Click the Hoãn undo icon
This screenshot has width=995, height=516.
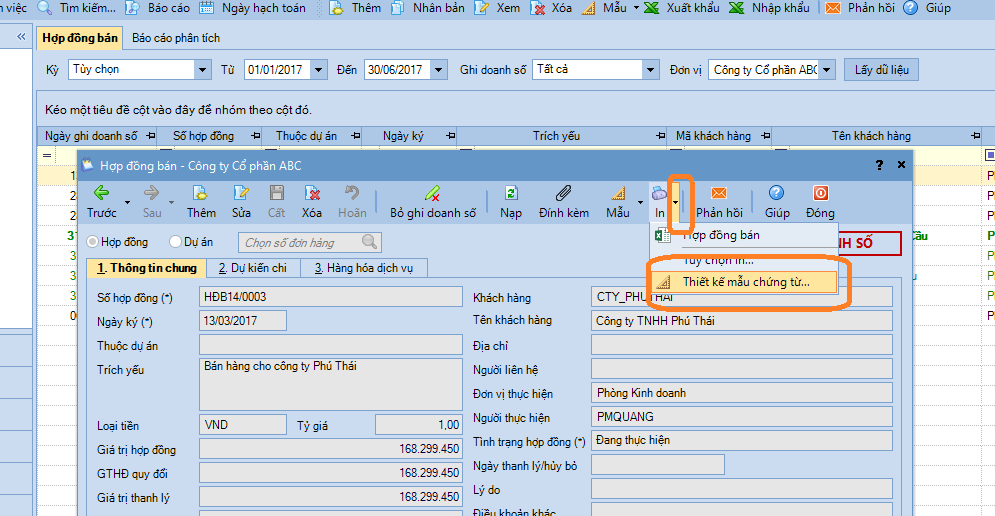(352, 193)
